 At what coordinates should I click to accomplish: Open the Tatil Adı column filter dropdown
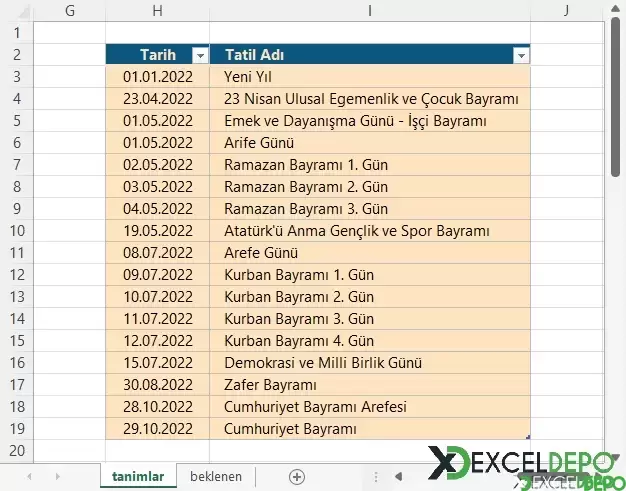[521, 55]
